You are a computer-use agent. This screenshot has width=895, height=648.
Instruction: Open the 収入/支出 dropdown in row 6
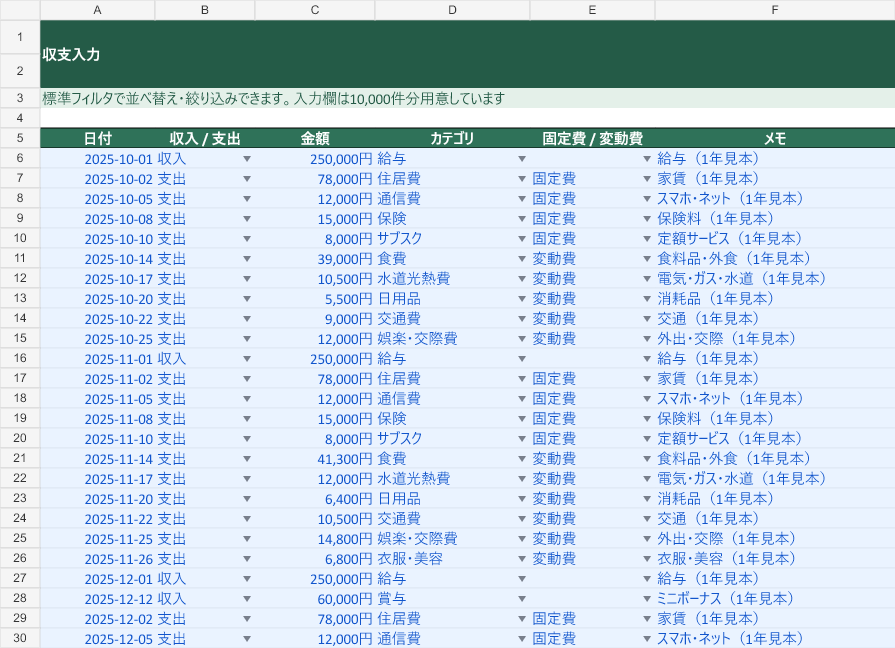(x=247, y=159)
